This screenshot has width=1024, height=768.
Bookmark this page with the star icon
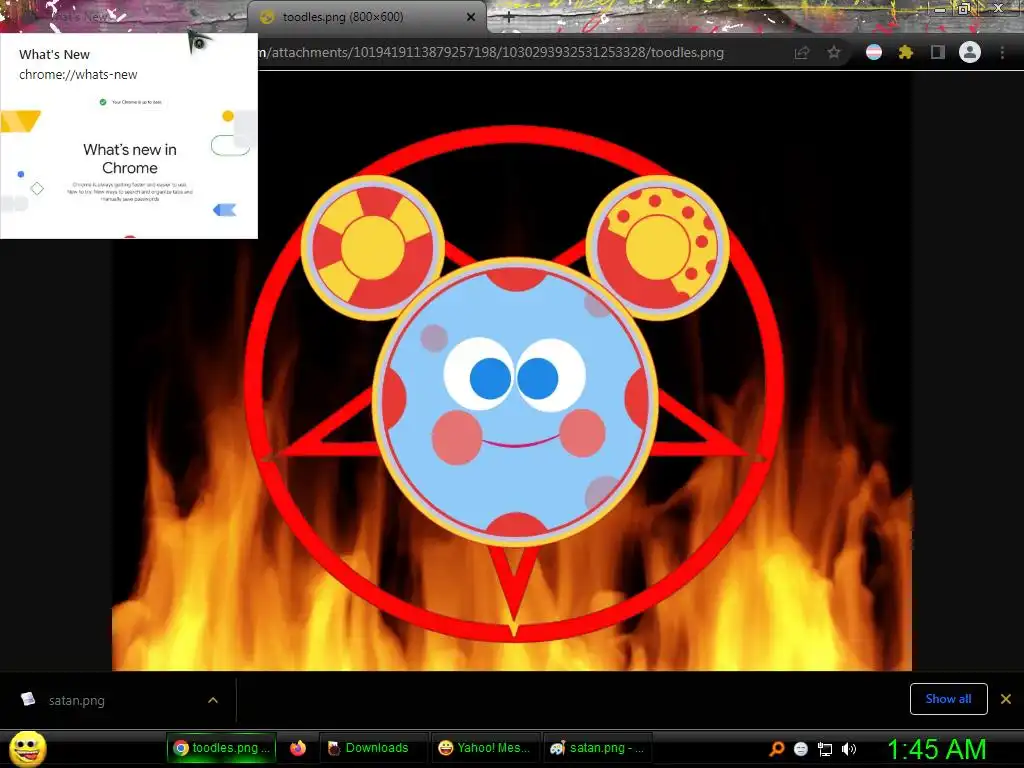834,52
